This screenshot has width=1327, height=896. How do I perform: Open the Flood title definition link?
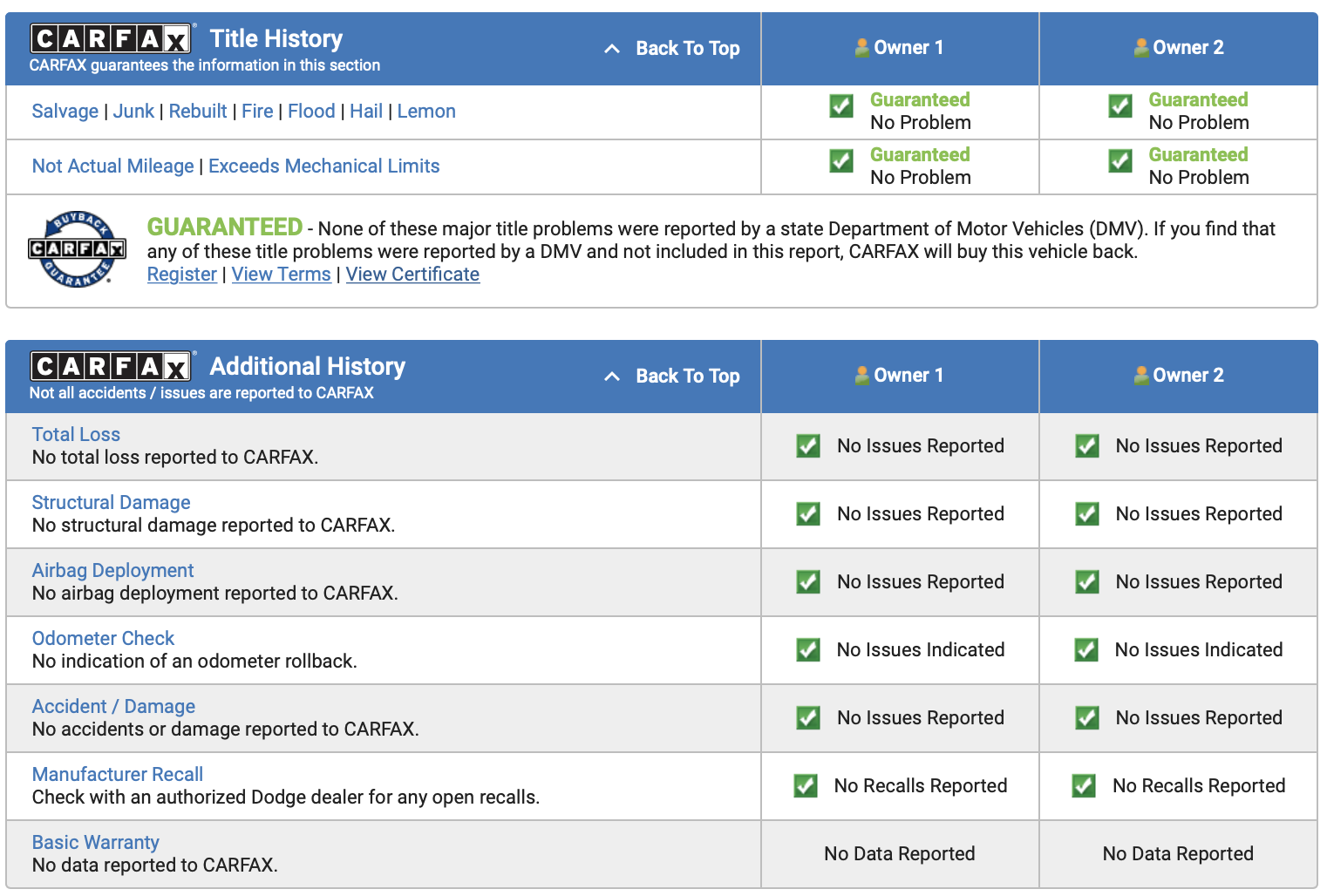tap(311, 112)
